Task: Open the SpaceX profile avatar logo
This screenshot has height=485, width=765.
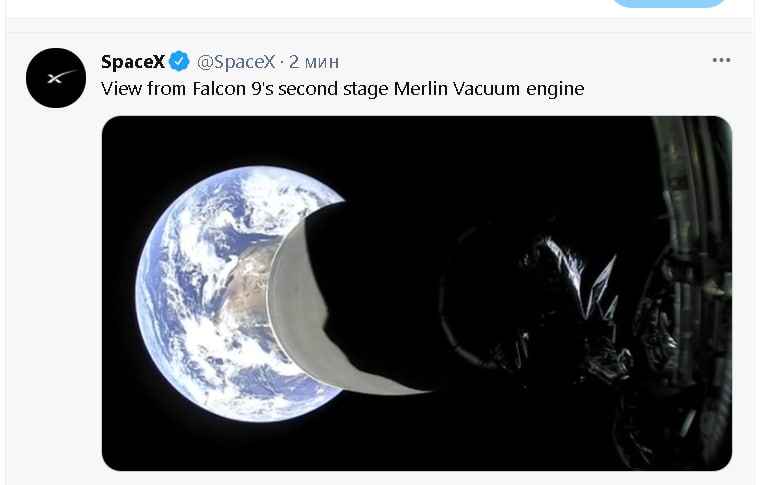Action: (56, 78)
